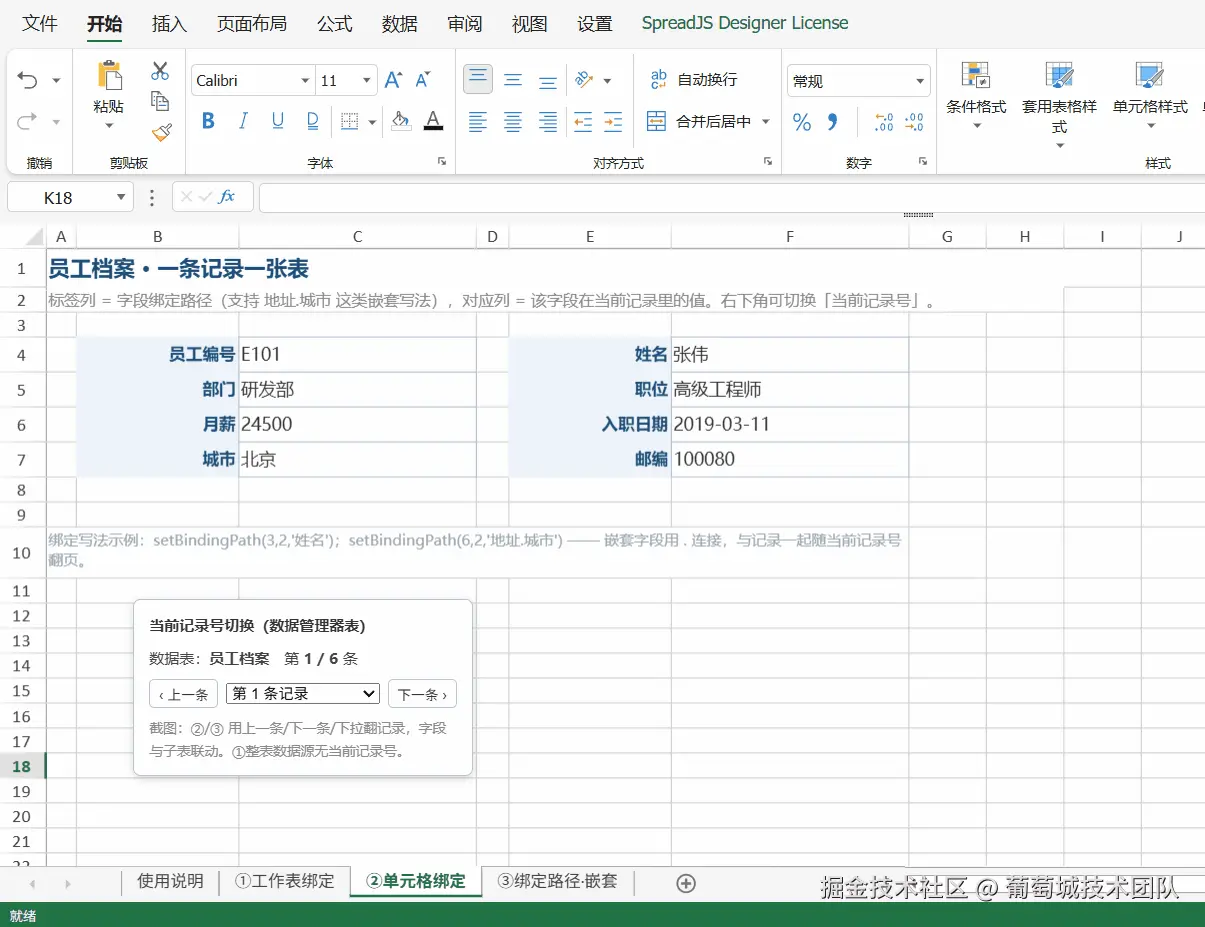The image size is (1205, 927).
Task: Click the Undo arrow icon
Action: pyautogui.click(x=28, y=80)
